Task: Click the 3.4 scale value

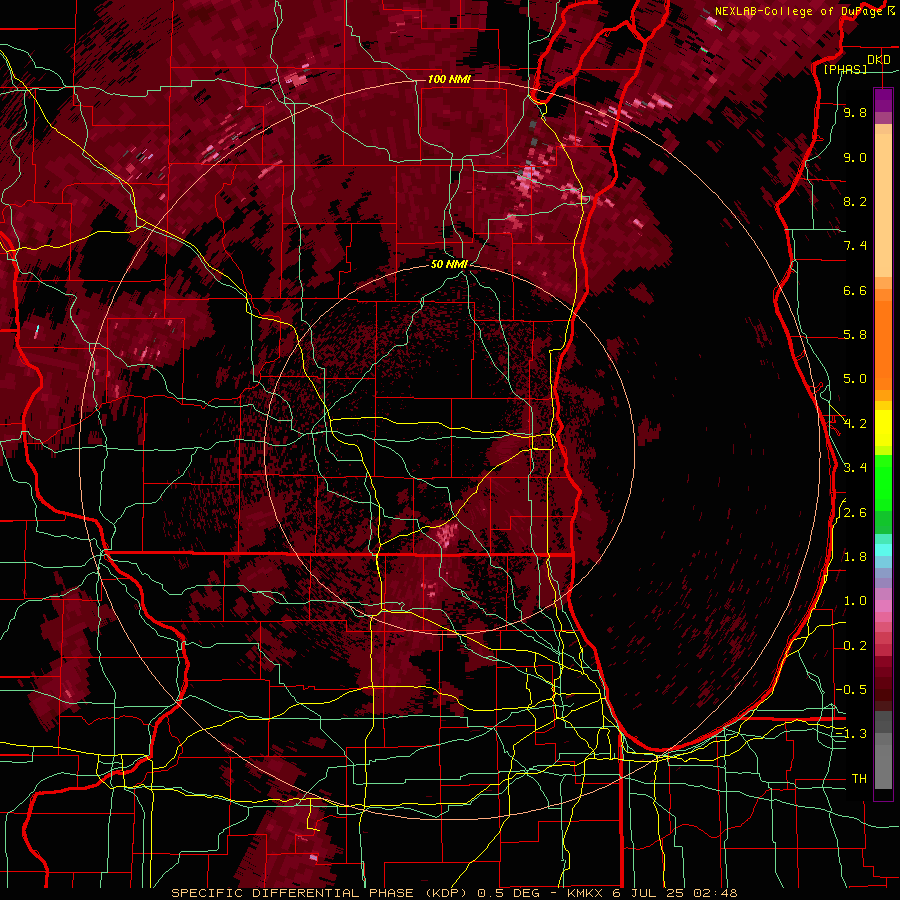Action: [x=855, y=468]
